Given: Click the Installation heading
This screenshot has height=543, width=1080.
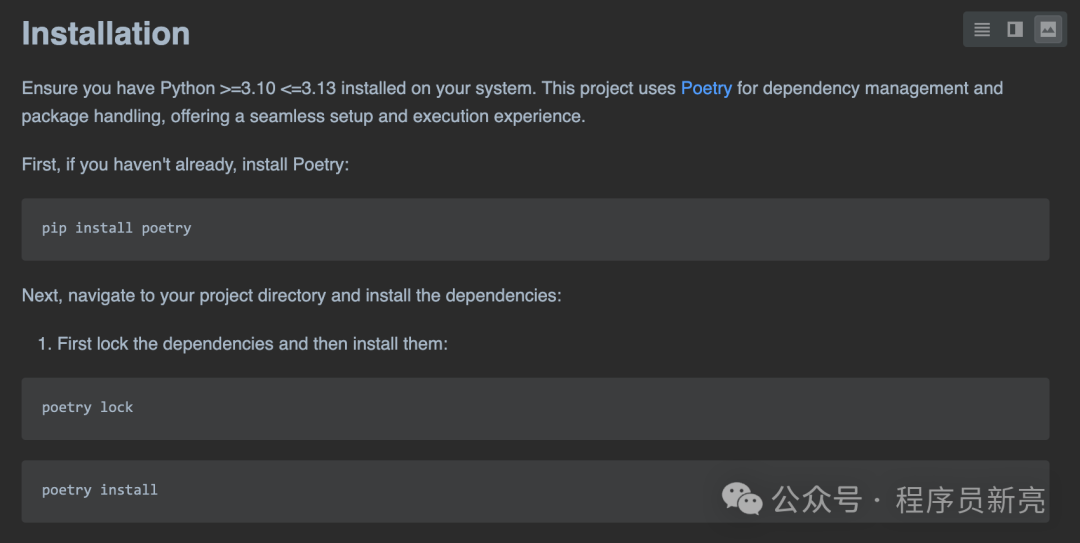Looking at the screenshot, I should coord(106,34).
